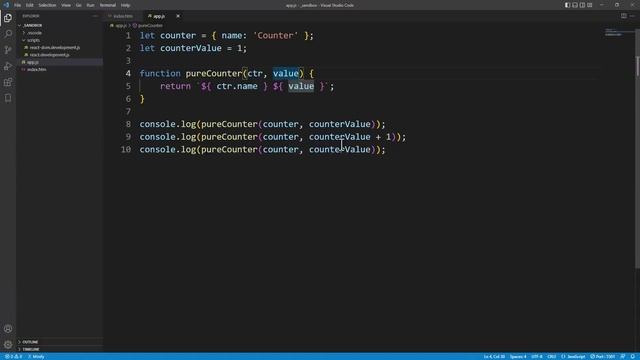Toggle Secondary Side Bar layout button
Image resolution: width=640 pixels, height=360 pixels.
pyautogui.click(x=582, y=5)
